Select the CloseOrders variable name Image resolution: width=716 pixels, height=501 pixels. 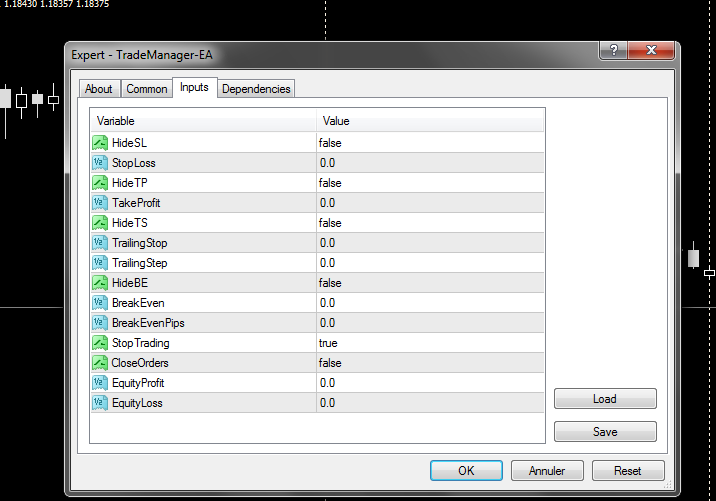tap(140, 363)
